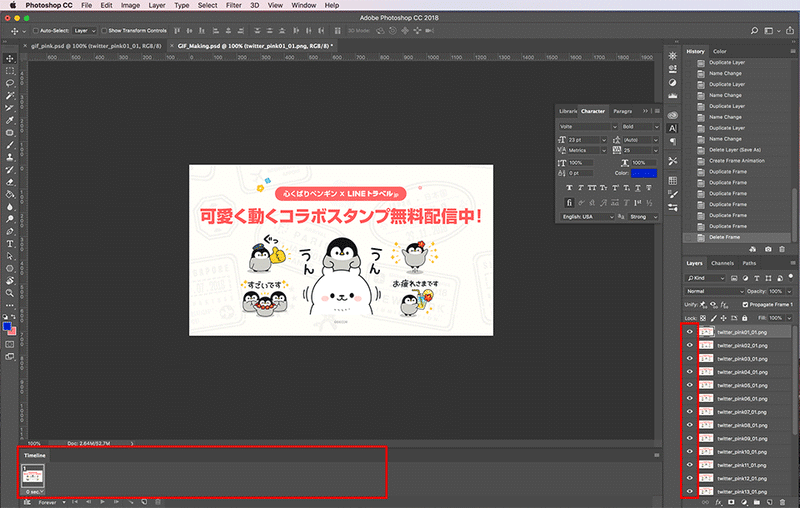Select the Eyedropper tool
The image size is (800, 508).
click(10, 120)
